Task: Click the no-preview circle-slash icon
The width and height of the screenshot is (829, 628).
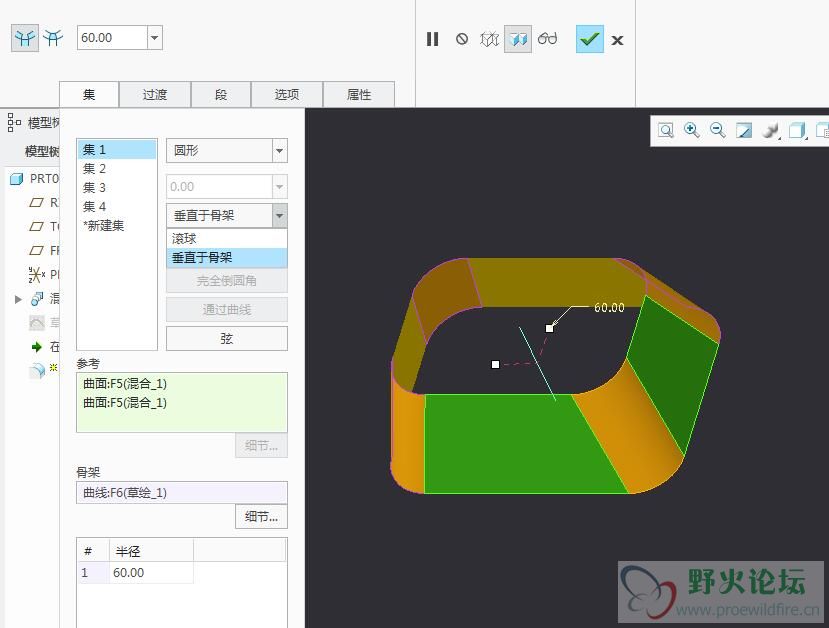Action: (x=462, y=39)
